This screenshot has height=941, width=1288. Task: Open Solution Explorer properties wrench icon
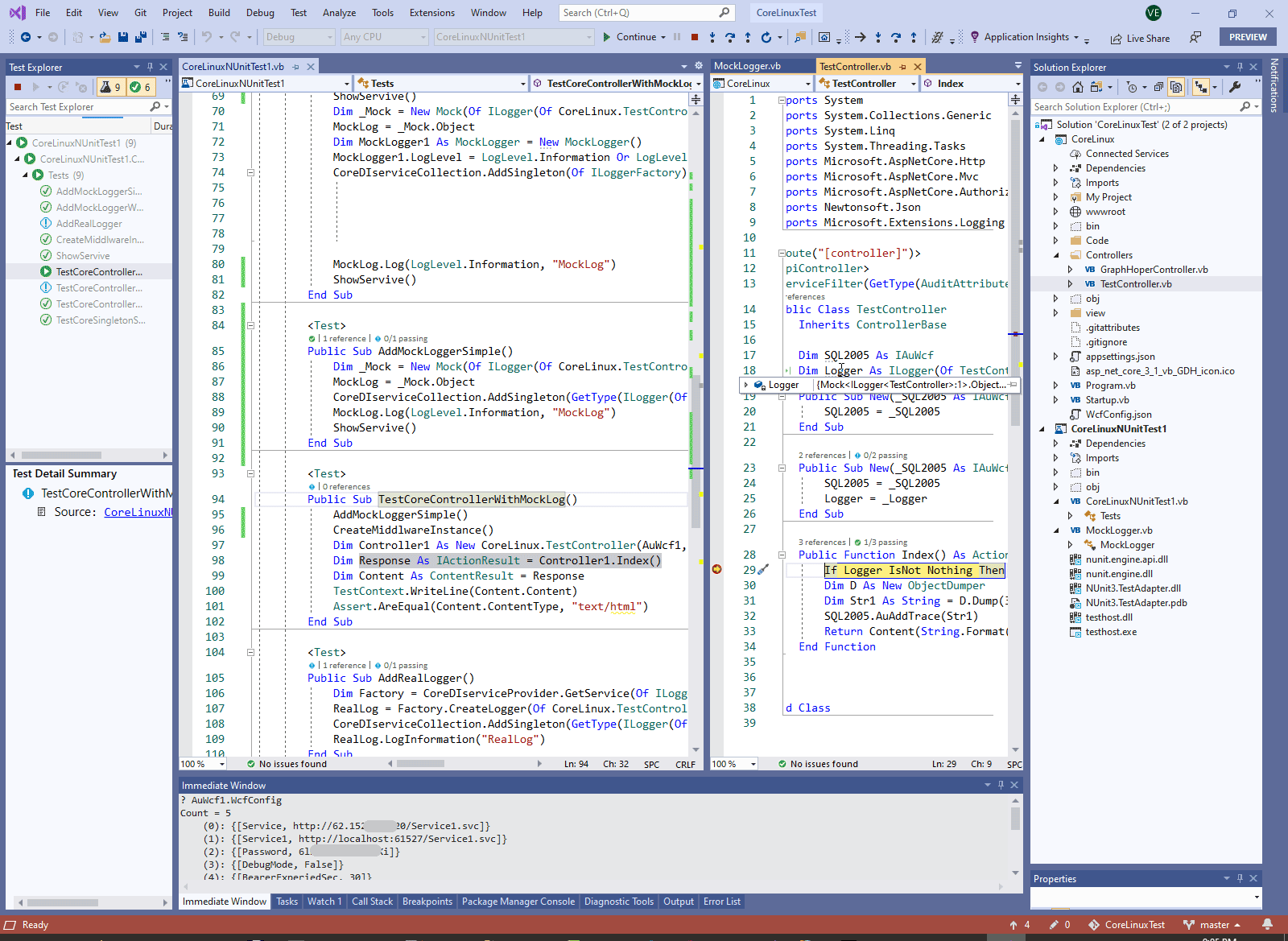point(1235,87)
